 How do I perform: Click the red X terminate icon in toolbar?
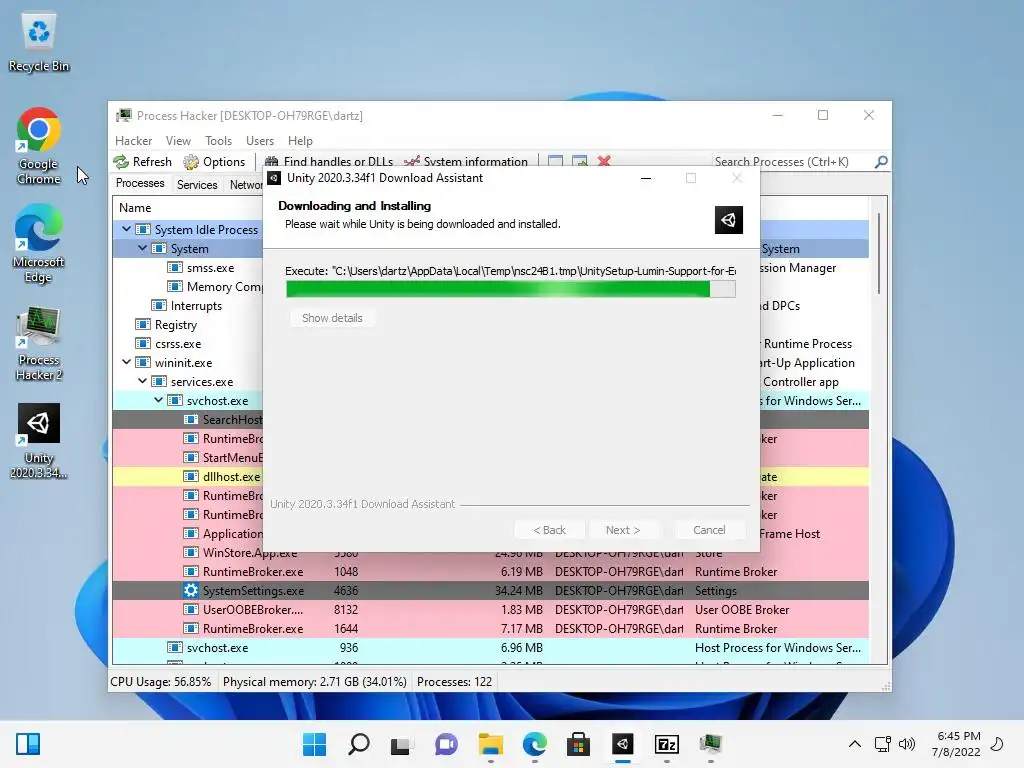click(x=604, y=161)
